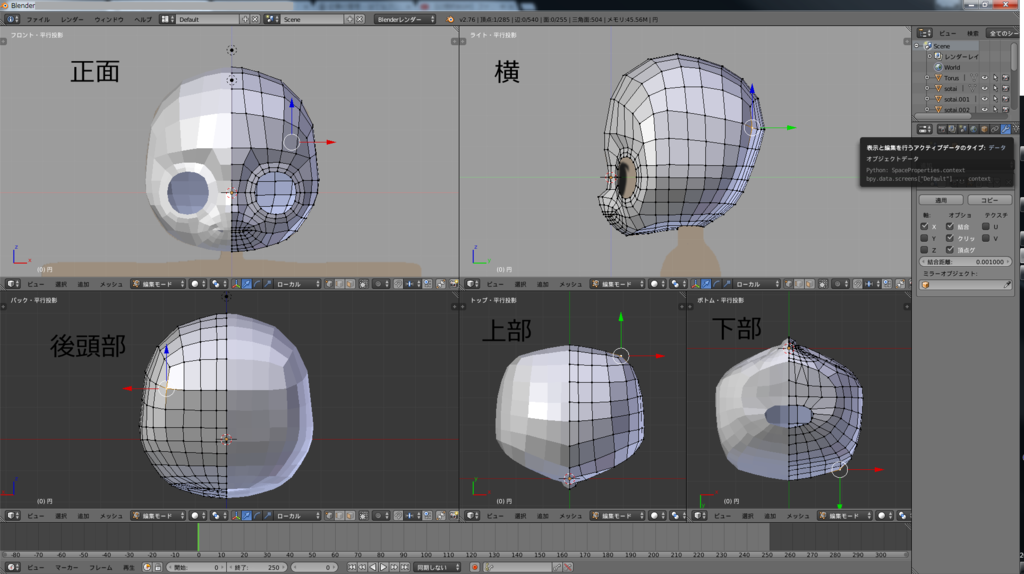
Task: Enable mirror Z axis checkbox
Action: point(924,250)
